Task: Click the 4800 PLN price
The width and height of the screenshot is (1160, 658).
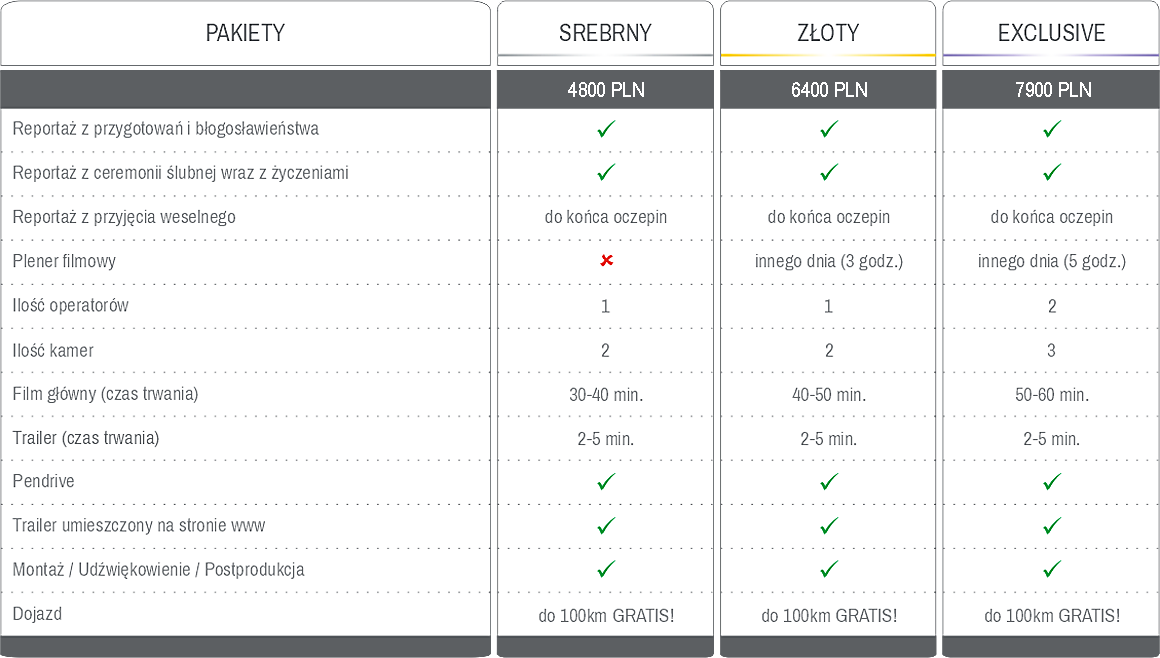Action: click(605, 90)
